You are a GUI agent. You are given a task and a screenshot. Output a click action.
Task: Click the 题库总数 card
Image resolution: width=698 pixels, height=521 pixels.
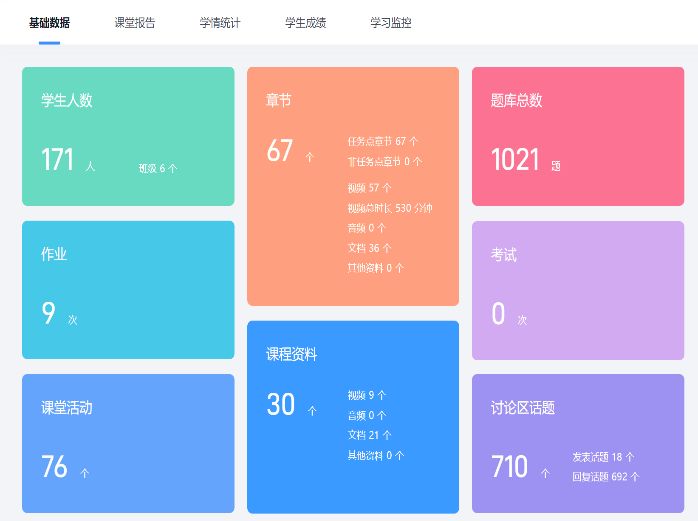click(577, 136)
